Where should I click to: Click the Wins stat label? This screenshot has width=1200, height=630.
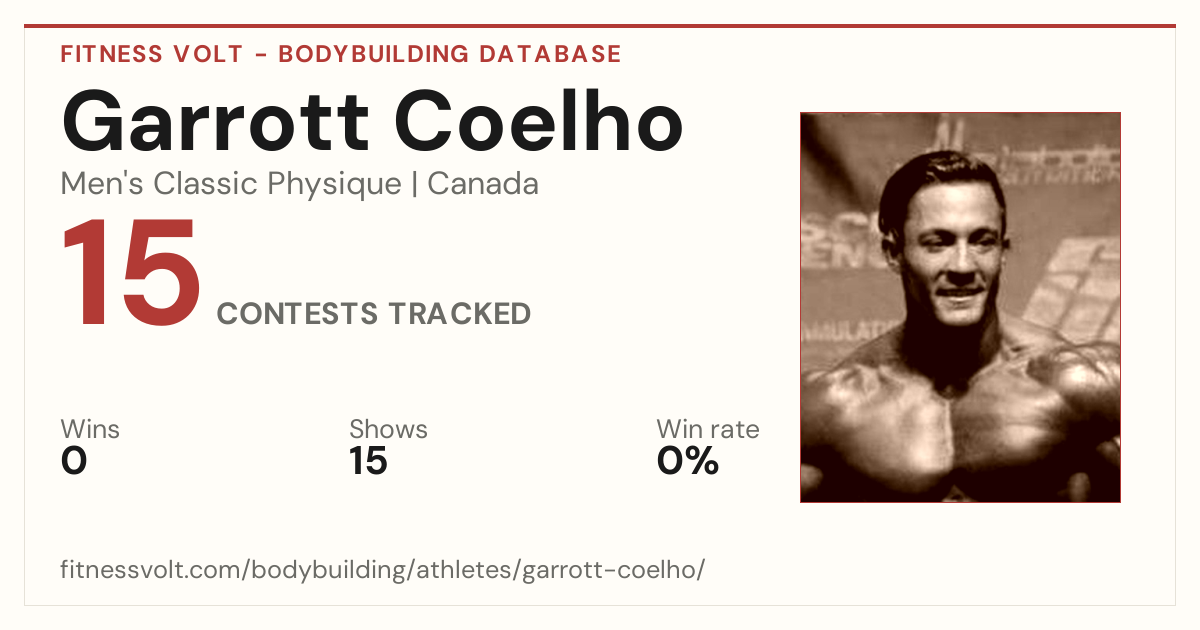[90, 429]
